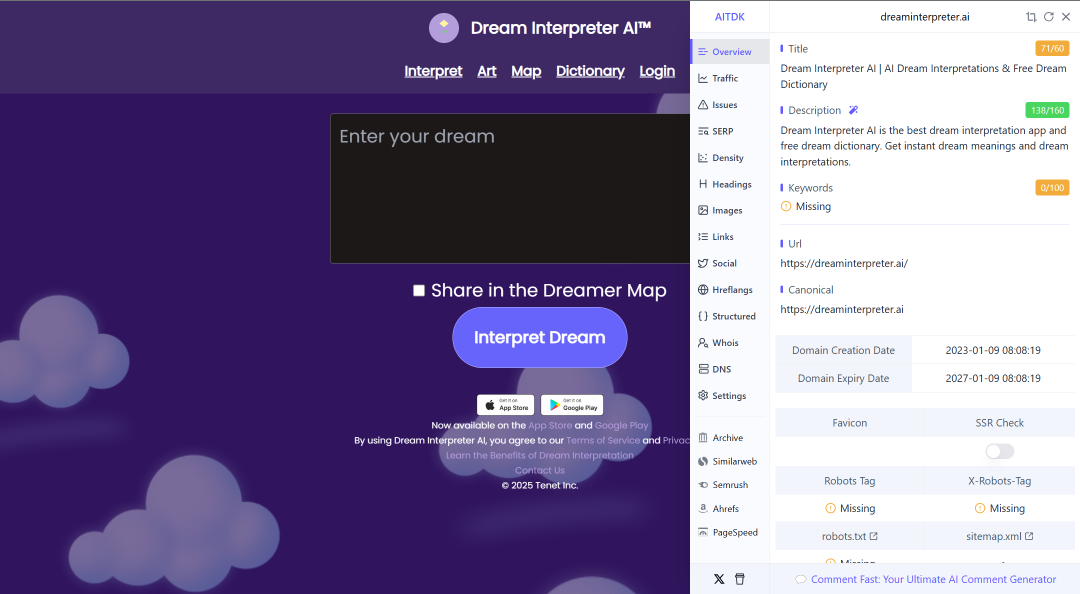Select the Links sidebar item
Screen dimensions: 1080x594
pos(730,236)
